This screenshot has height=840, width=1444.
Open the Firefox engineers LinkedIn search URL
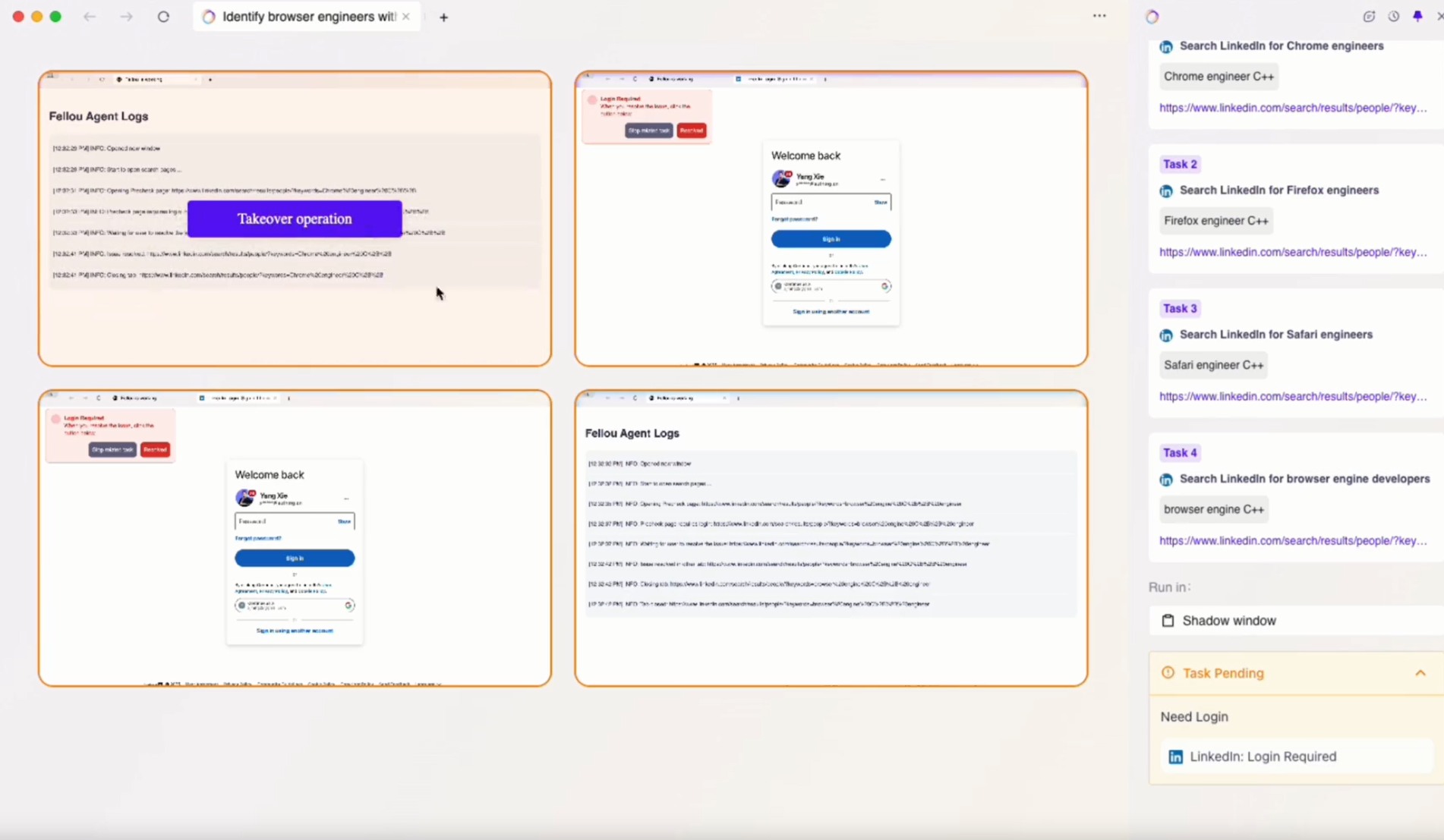click(1293, 252)
